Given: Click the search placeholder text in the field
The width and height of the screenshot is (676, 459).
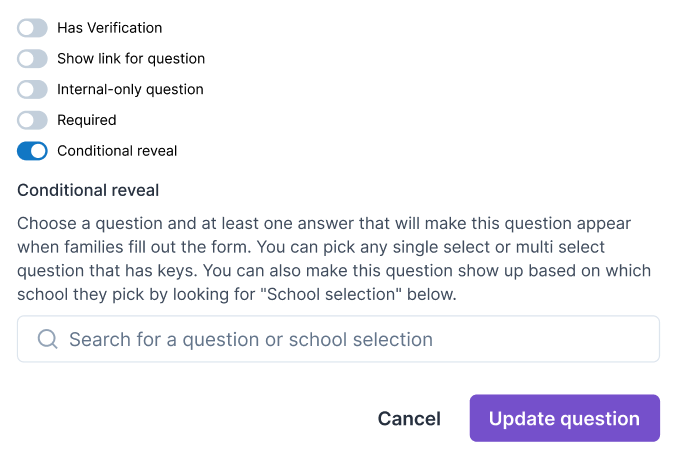Looking at the screenshot, I should 250,339.
